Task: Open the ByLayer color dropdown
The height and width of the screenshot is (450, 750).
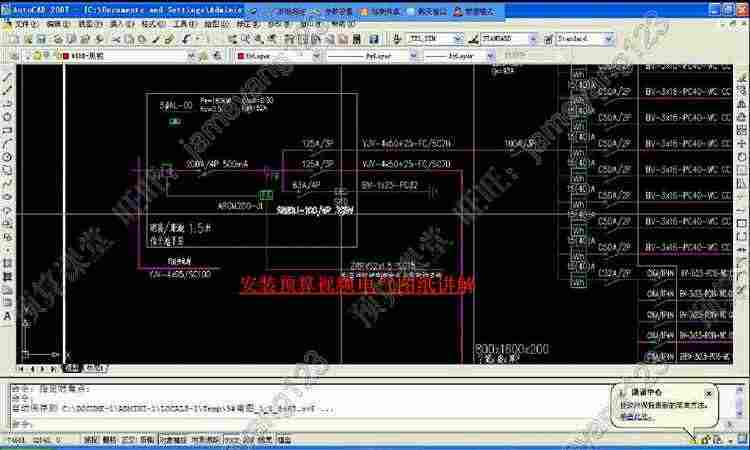Action: coord(316,56)
